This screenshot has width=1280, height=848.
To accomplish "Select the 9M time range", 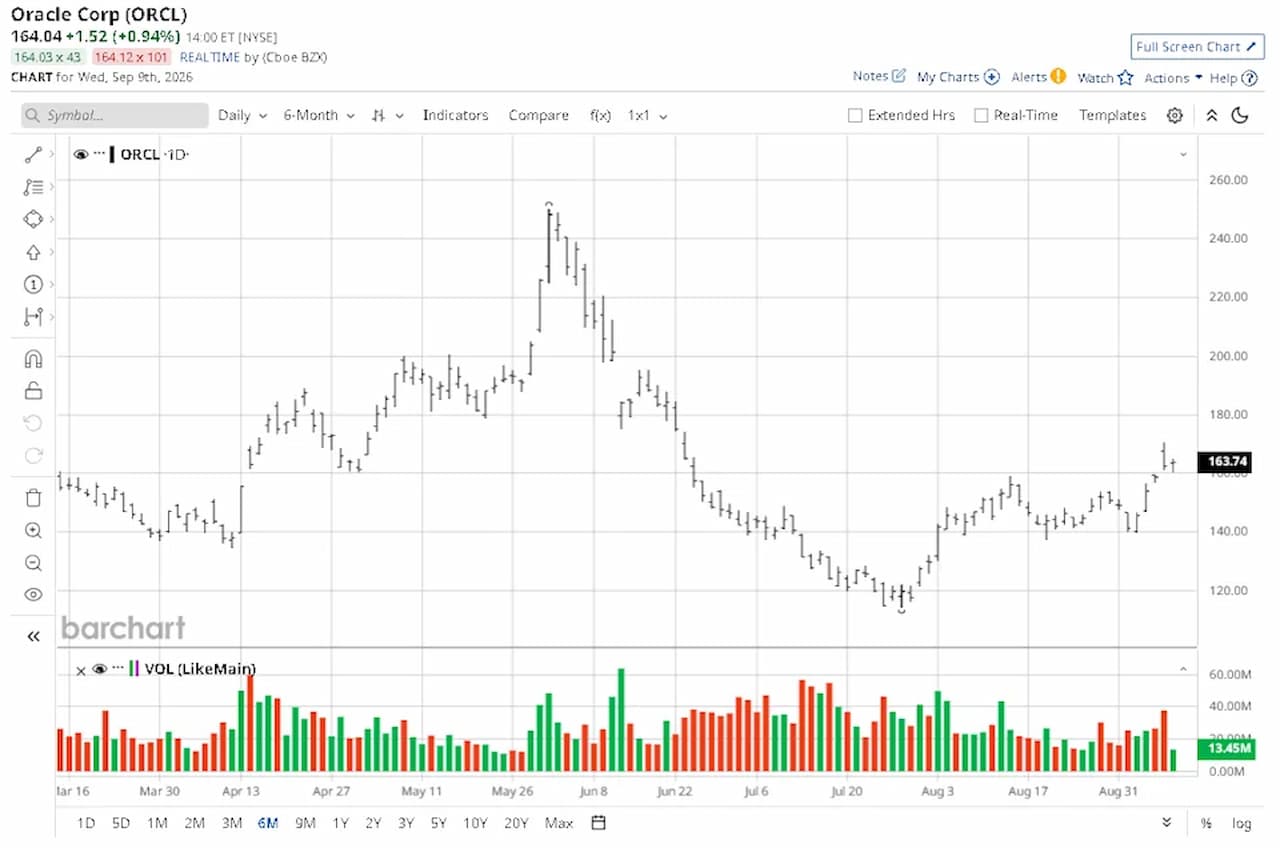I will 305,823.
